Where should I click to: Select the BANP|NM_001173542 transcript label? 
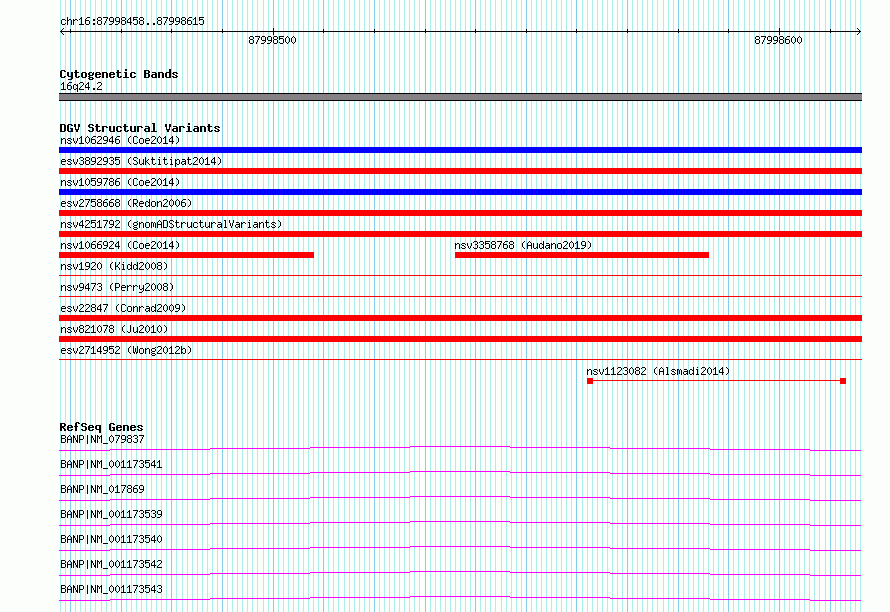pos(111,564)
